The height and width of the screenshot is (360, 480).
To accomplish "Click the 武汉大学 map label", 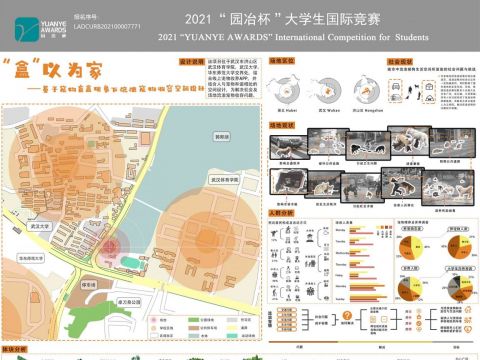I will click(x=40, y=226).
